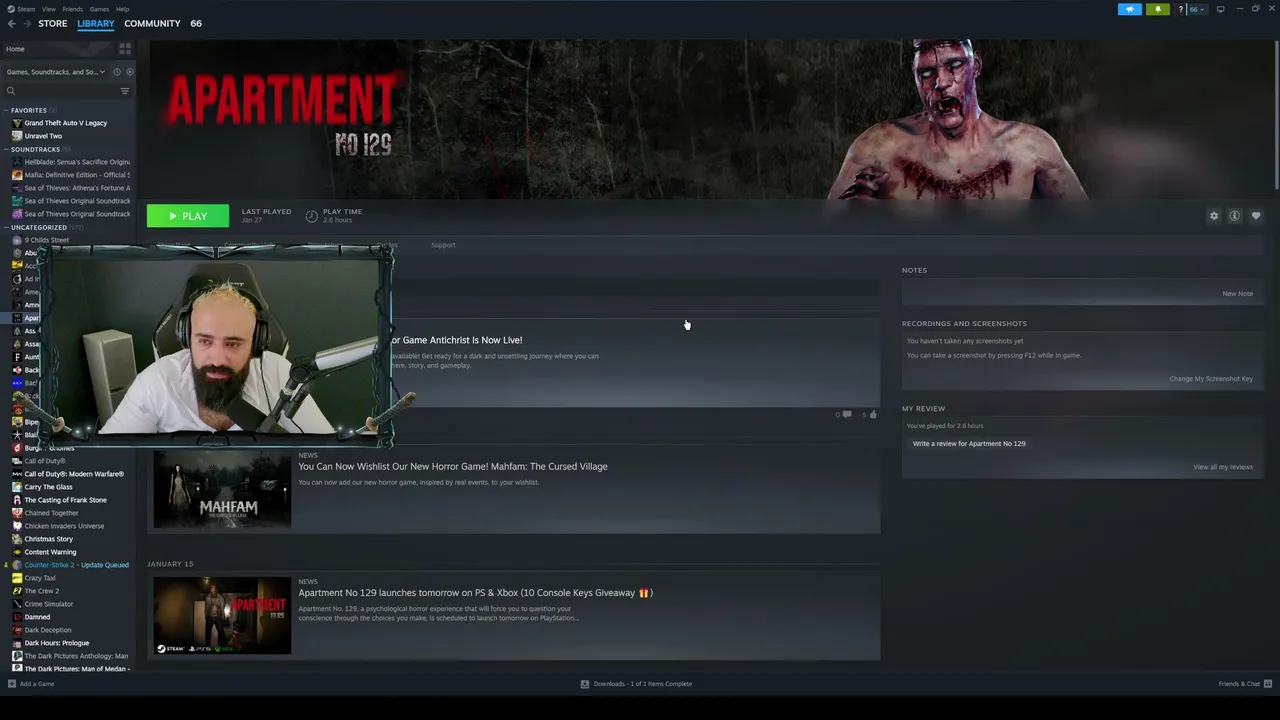Switch to the Store tab
The height and width of the screenshot is (720, 1280).
coord(53,24)
